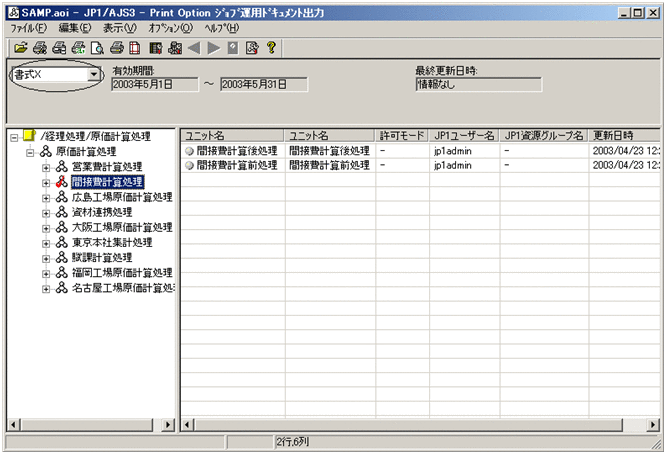Open the ファイル(F) menu
This screenshot has height=455, width=668.
[28, 28]
